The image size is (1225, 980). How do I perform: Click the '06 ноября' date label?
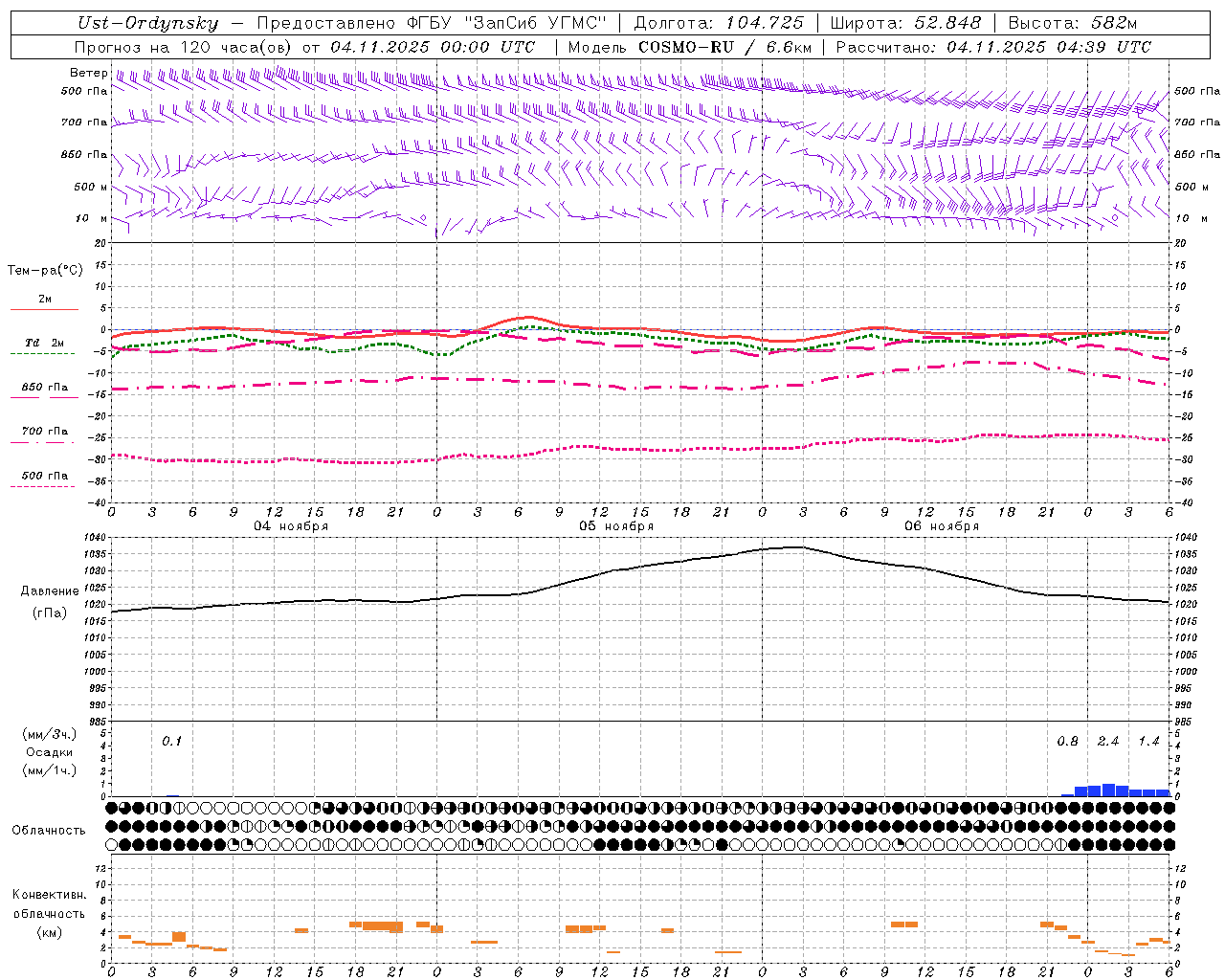pos(942,526)
